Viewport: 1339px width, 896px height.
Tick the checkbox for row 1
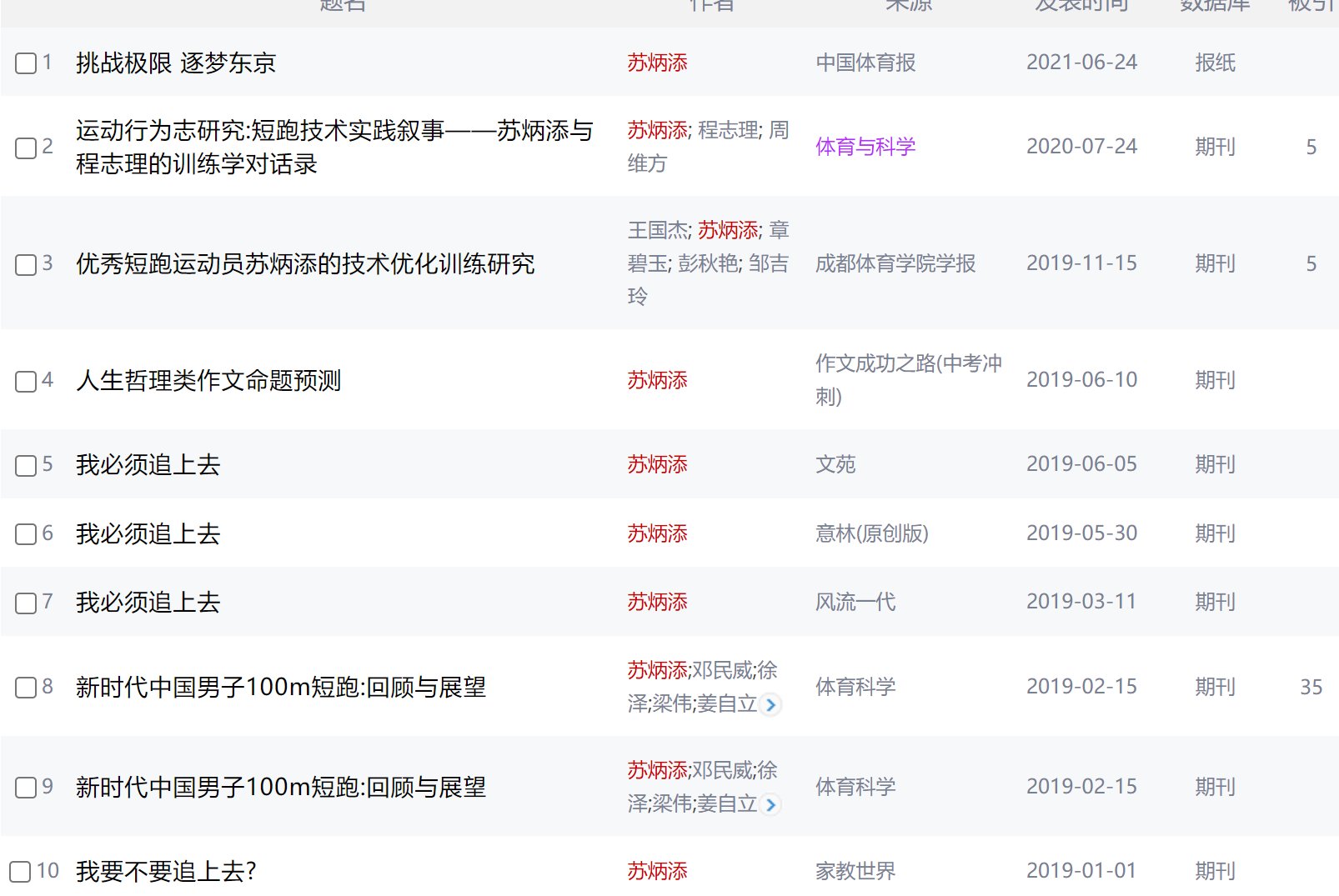coord(26,63)
